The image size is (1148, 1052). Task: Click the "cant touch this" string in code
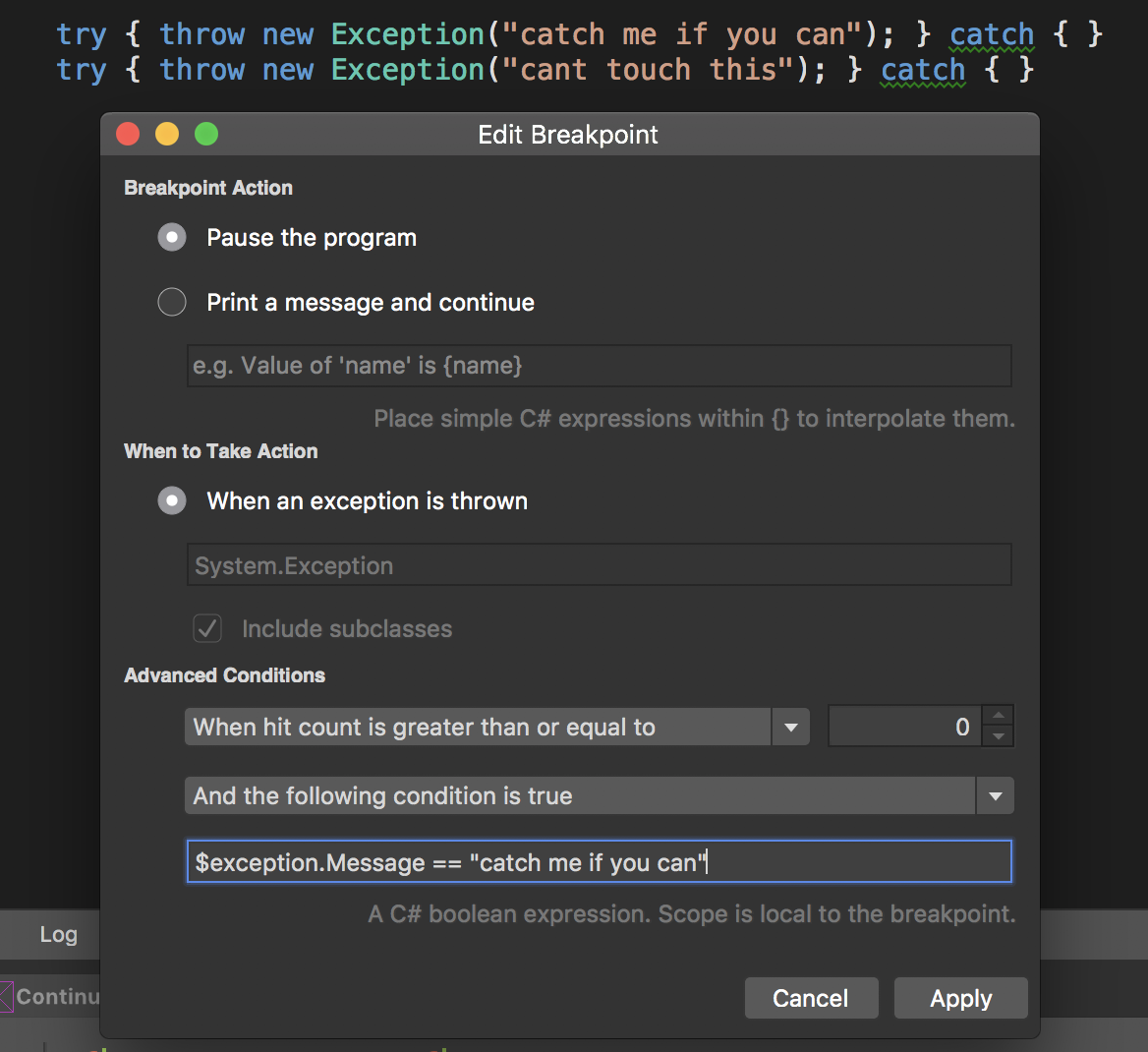point(649,71)
